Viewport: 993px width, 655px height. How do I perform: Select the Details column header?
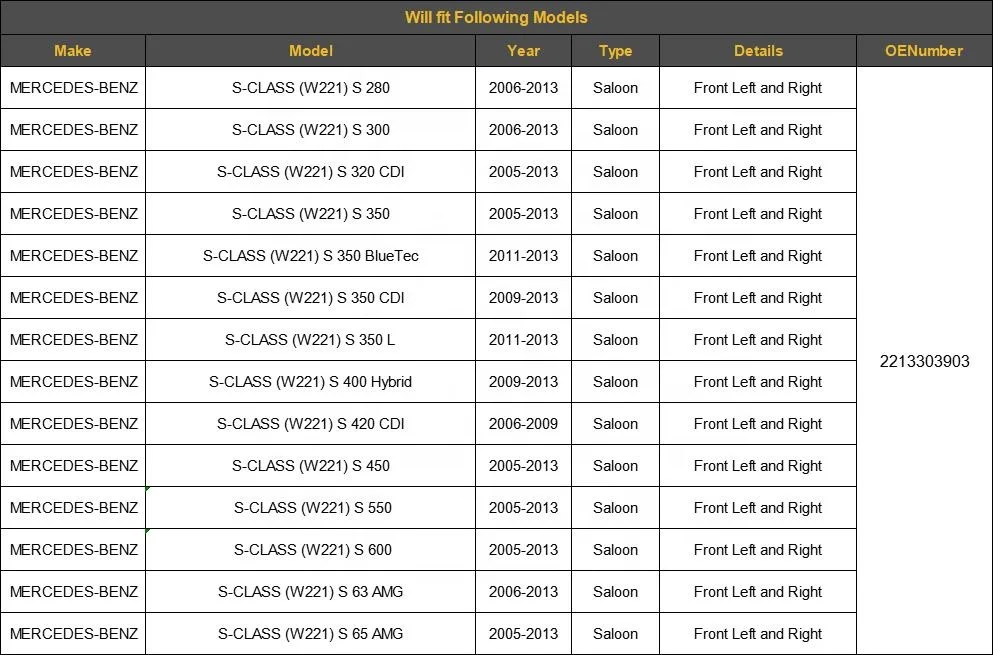758,51
